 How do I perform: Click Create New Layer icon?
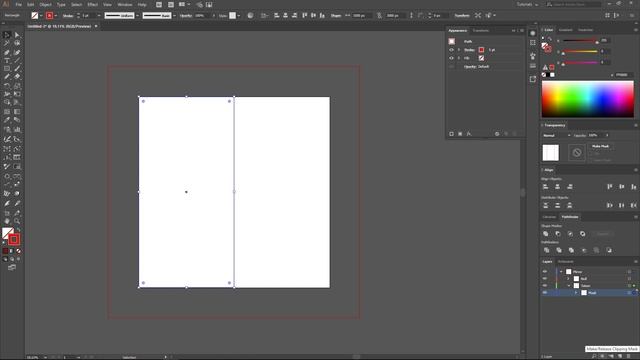[620, 356]
